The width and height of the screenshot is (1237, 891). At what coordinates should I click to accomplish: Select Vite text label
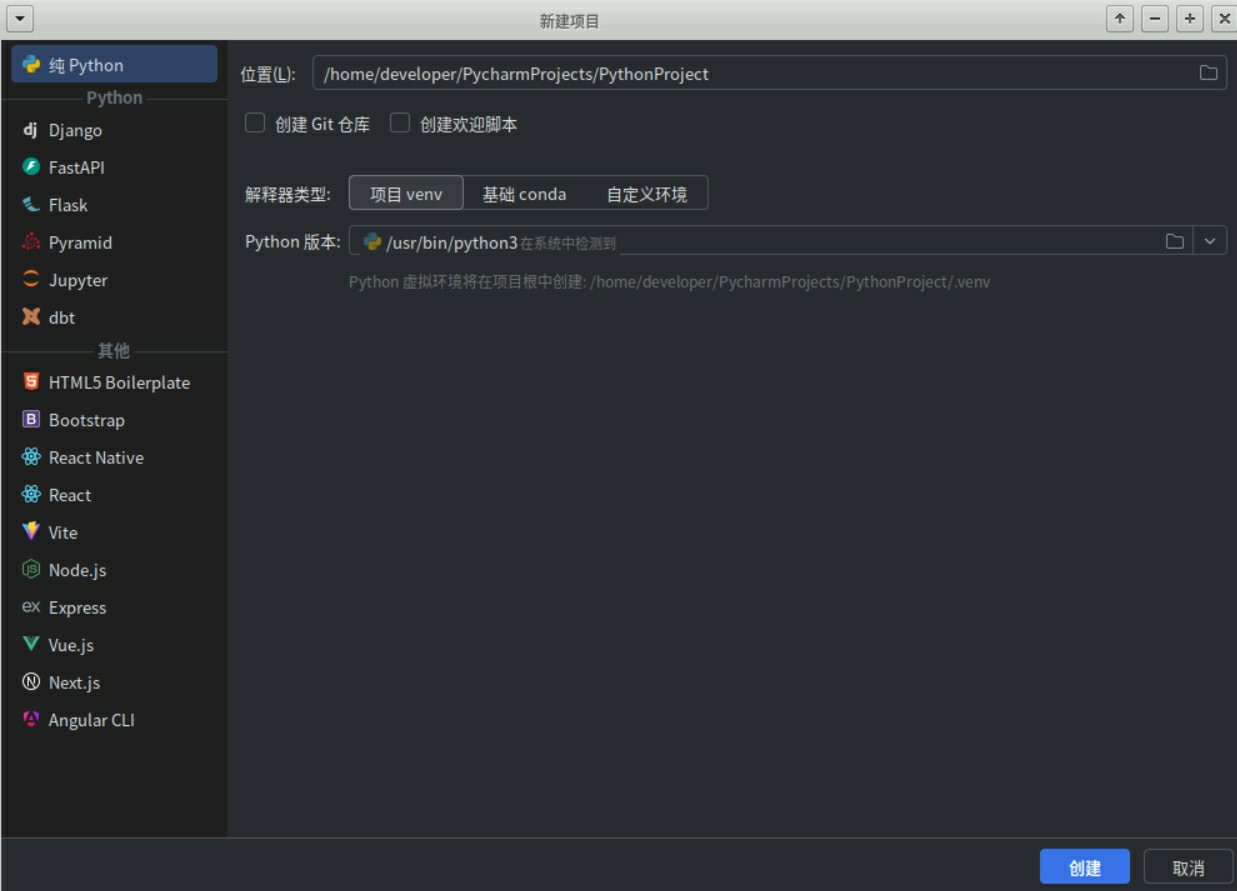[x=63, y=532]
